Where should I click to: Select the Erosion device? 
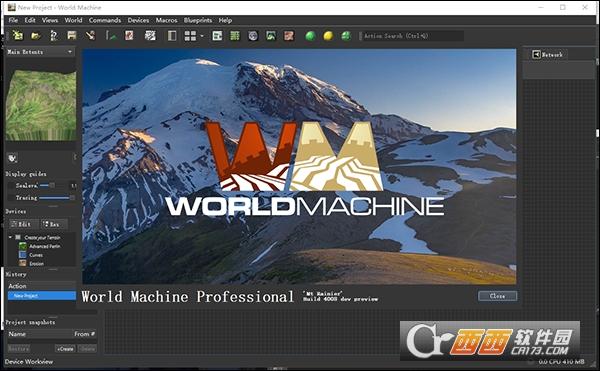click(x=36, y=264)
